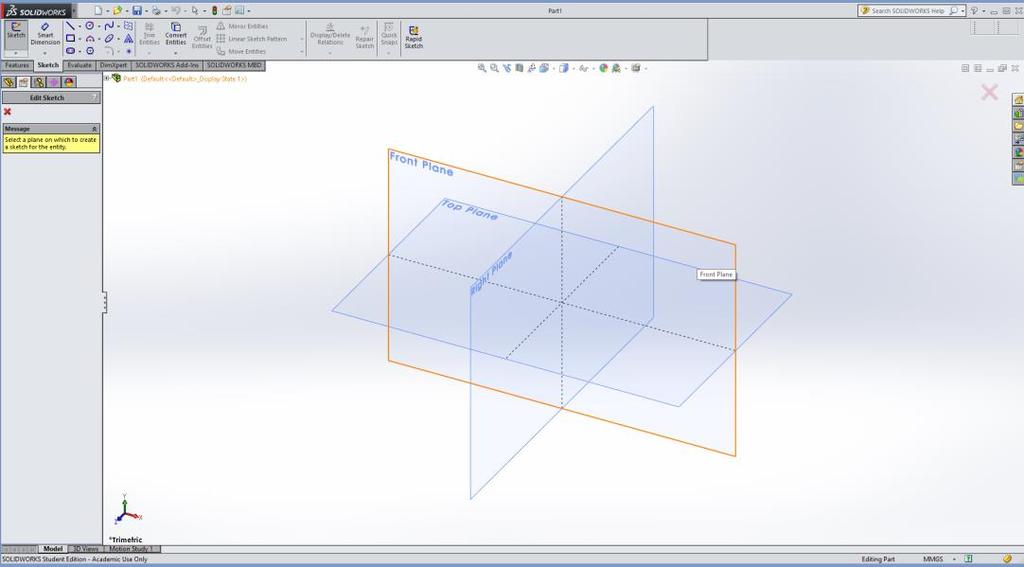The image size is (1024, 567).
Task: Select the Line sketch tool
Action: 70,26
